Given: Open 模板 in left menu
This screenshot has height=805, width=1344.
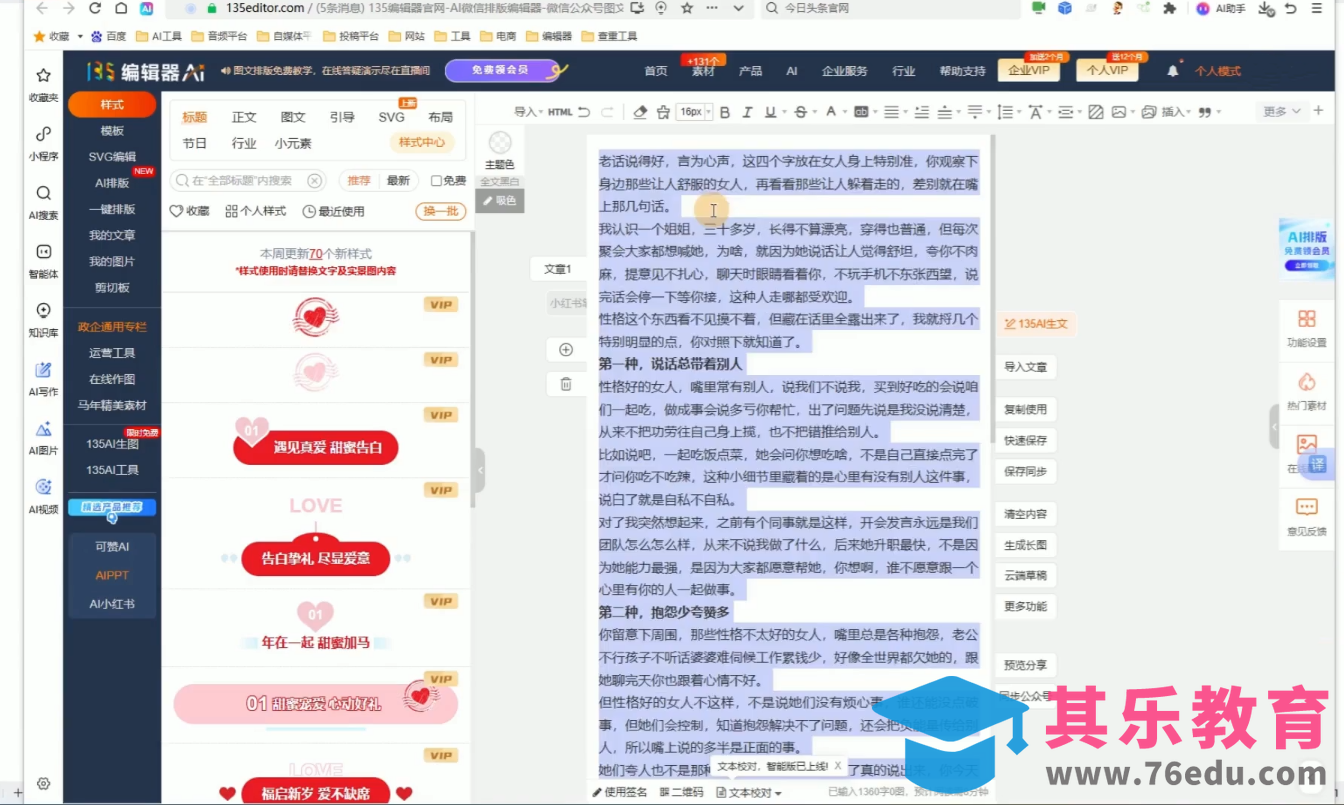Looking at the screenshot, I should coord(112,131).
